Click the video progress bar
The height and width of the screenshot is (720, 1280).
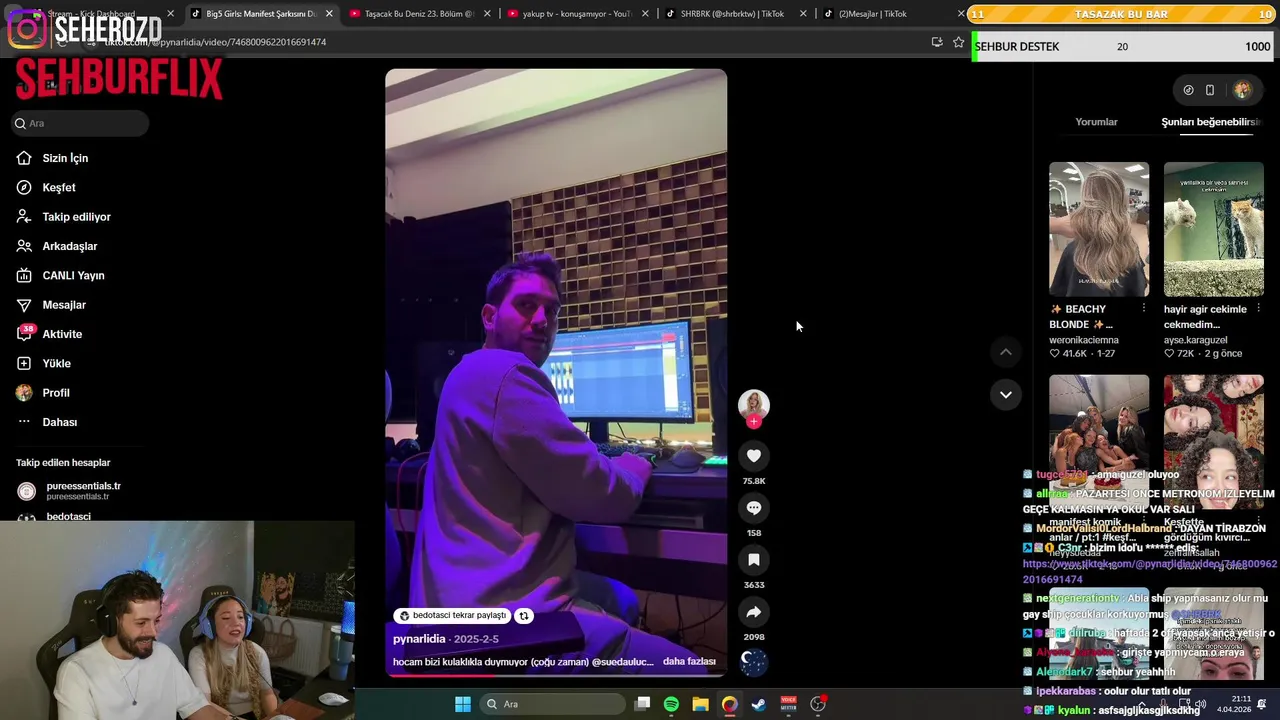556,675
